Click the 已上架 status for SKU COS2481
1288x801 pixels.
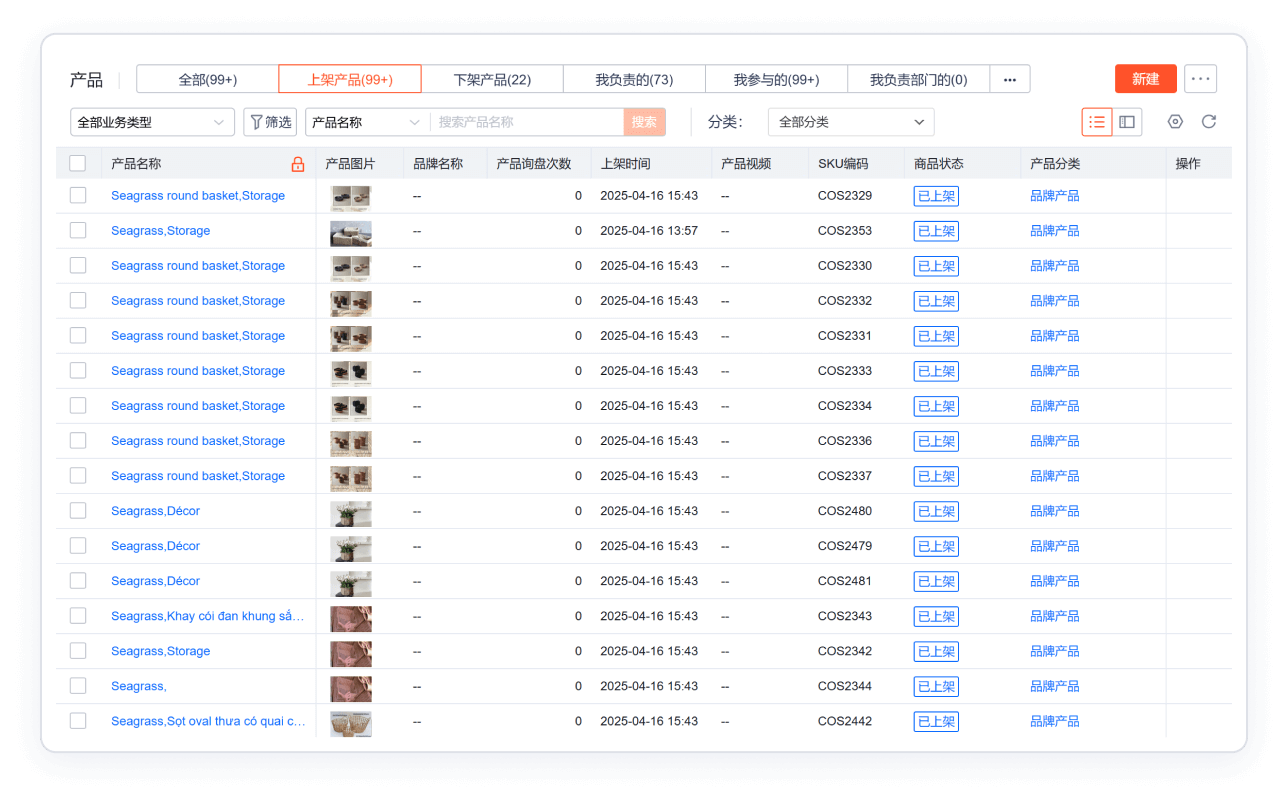pos(936,581)
